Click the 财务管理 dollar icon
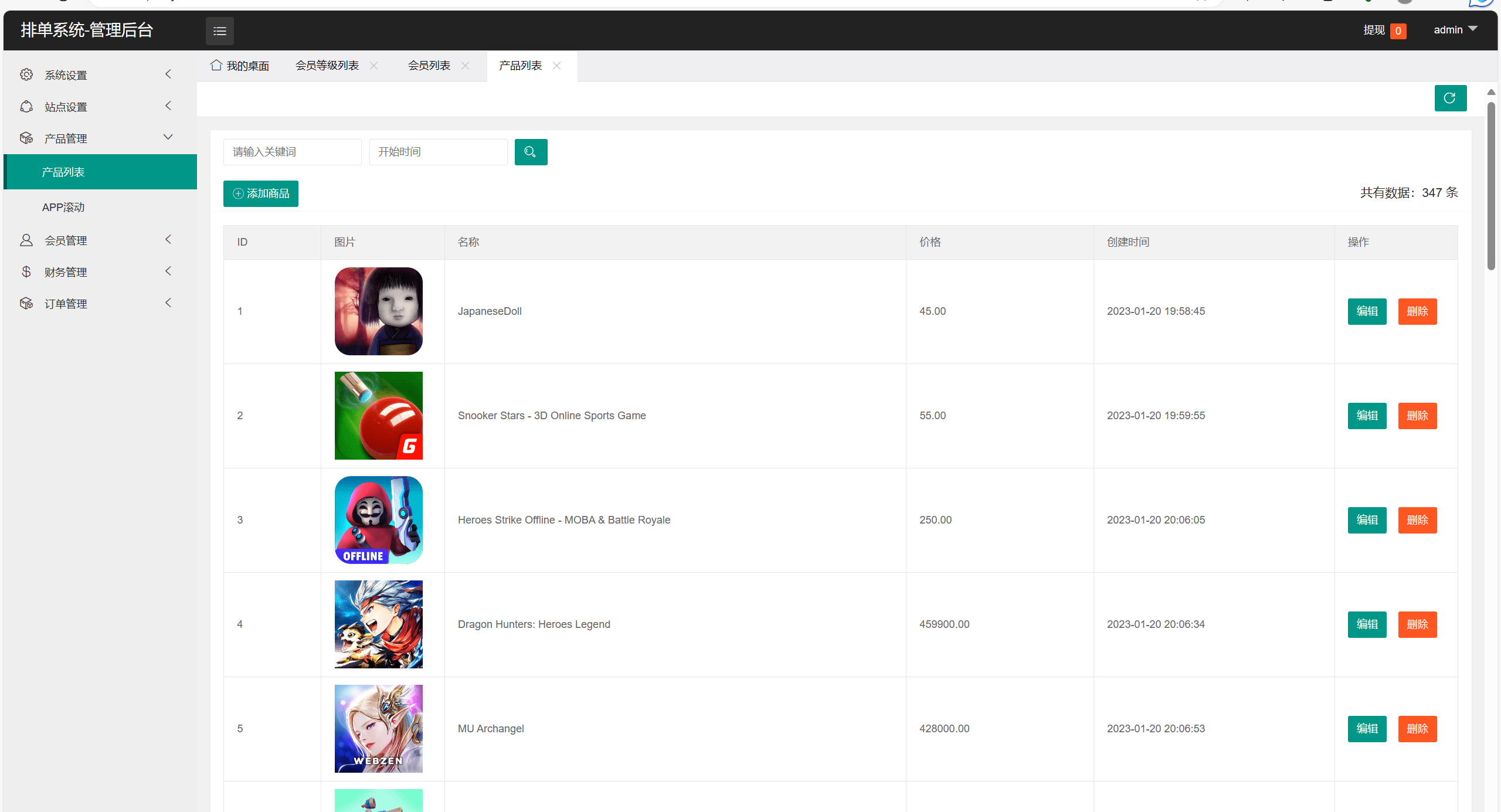Viewport: 1501px width, 812px height. click(26, 272)
